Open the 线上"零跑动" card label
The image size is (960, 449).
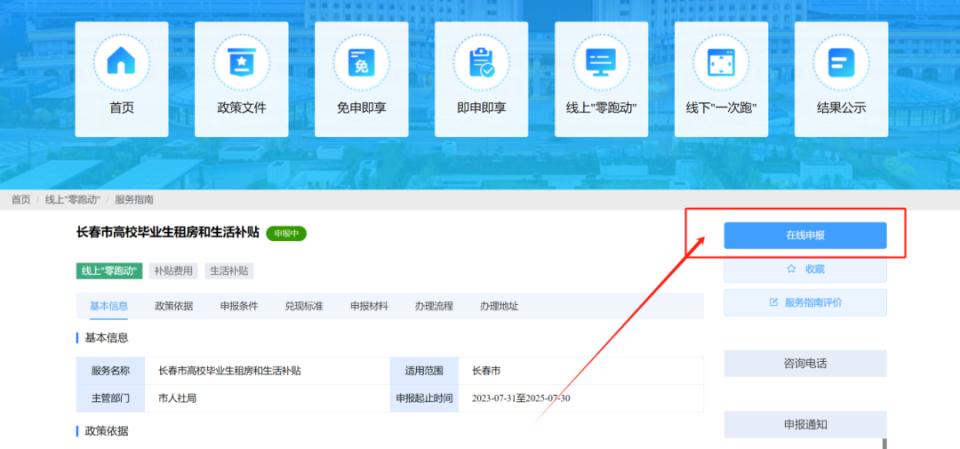[601, 108]
